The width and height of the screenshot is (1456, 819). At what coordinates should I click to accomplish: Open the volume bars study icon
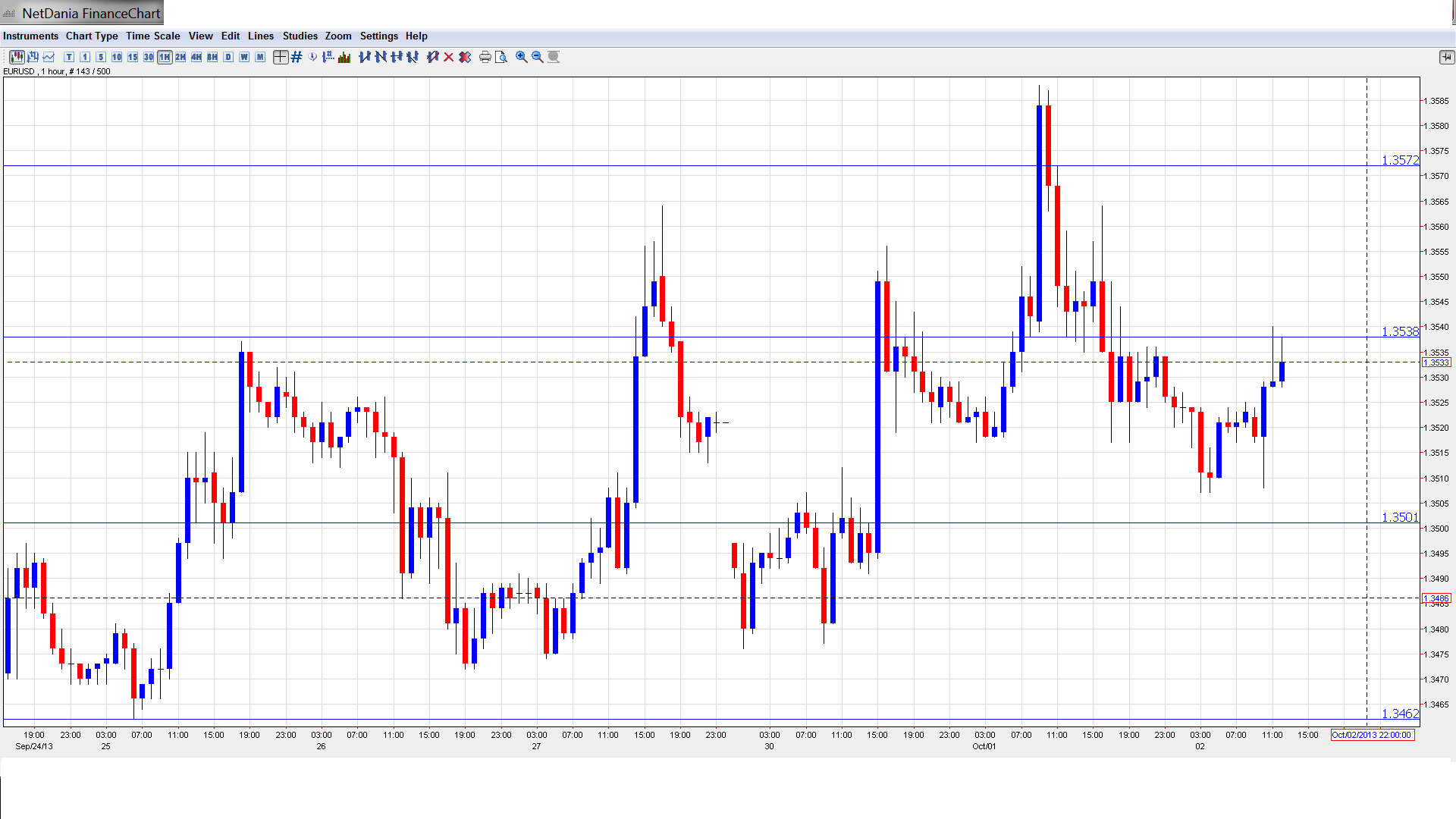pyautogui.click(x=344, y=57)
